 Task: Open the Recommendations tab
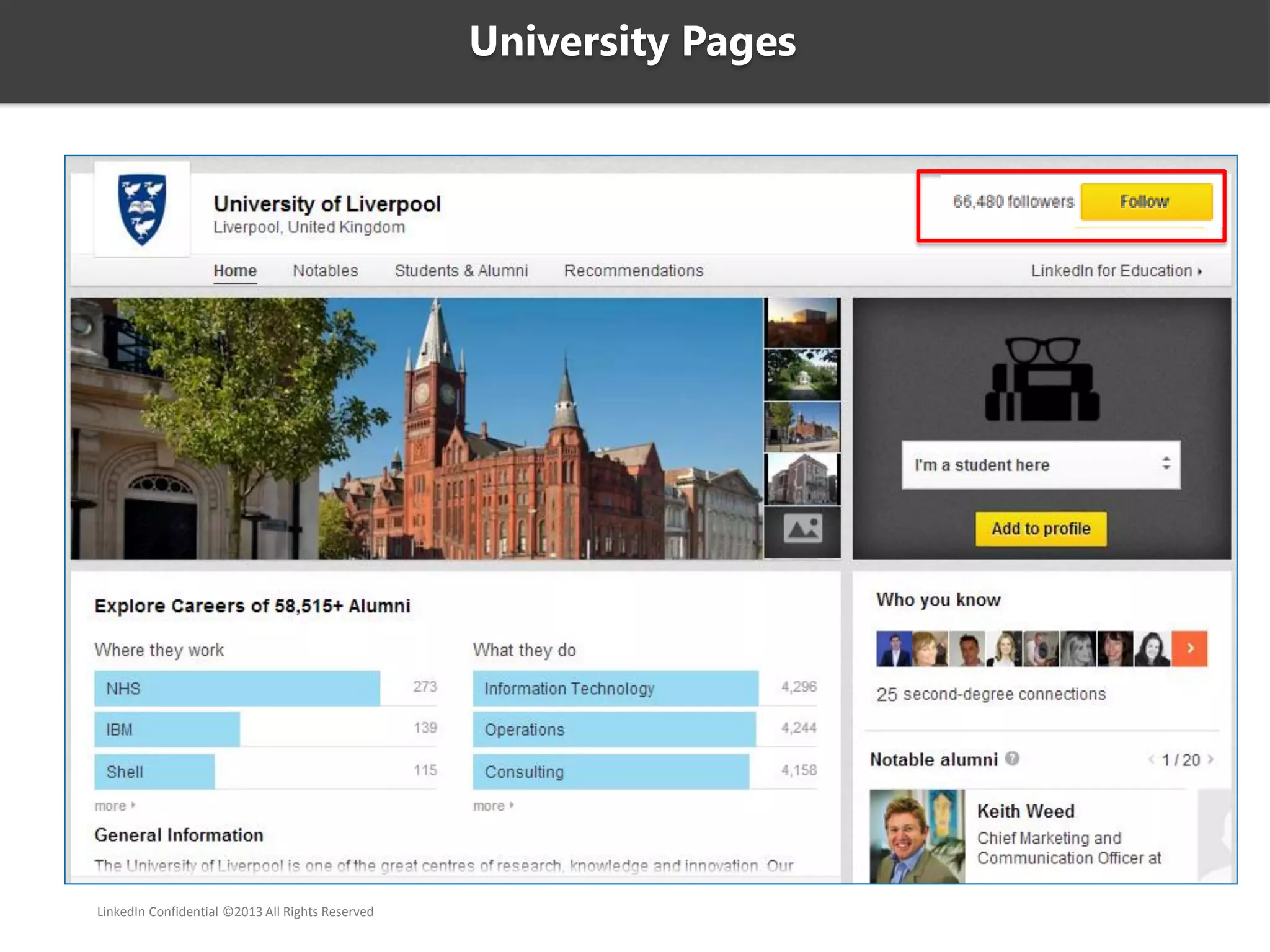[x=634, y=271]
